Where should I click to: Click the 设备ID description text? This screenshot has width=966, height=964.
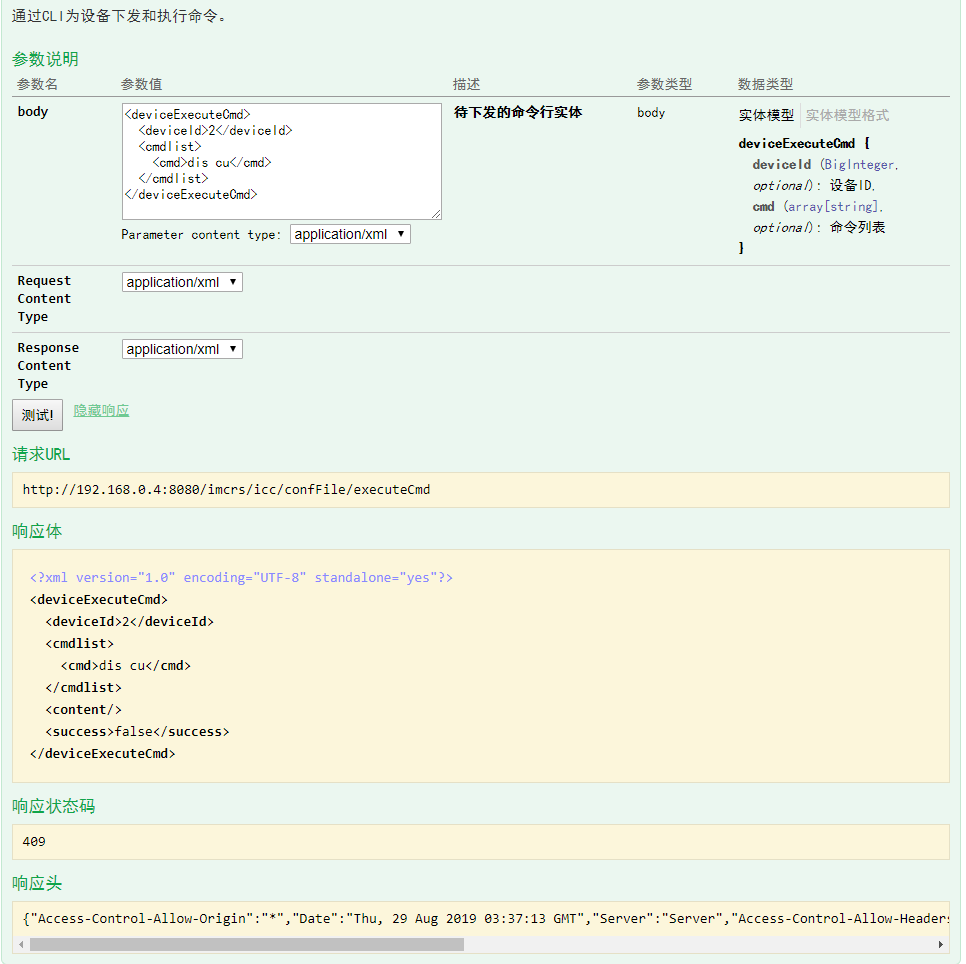851,185
